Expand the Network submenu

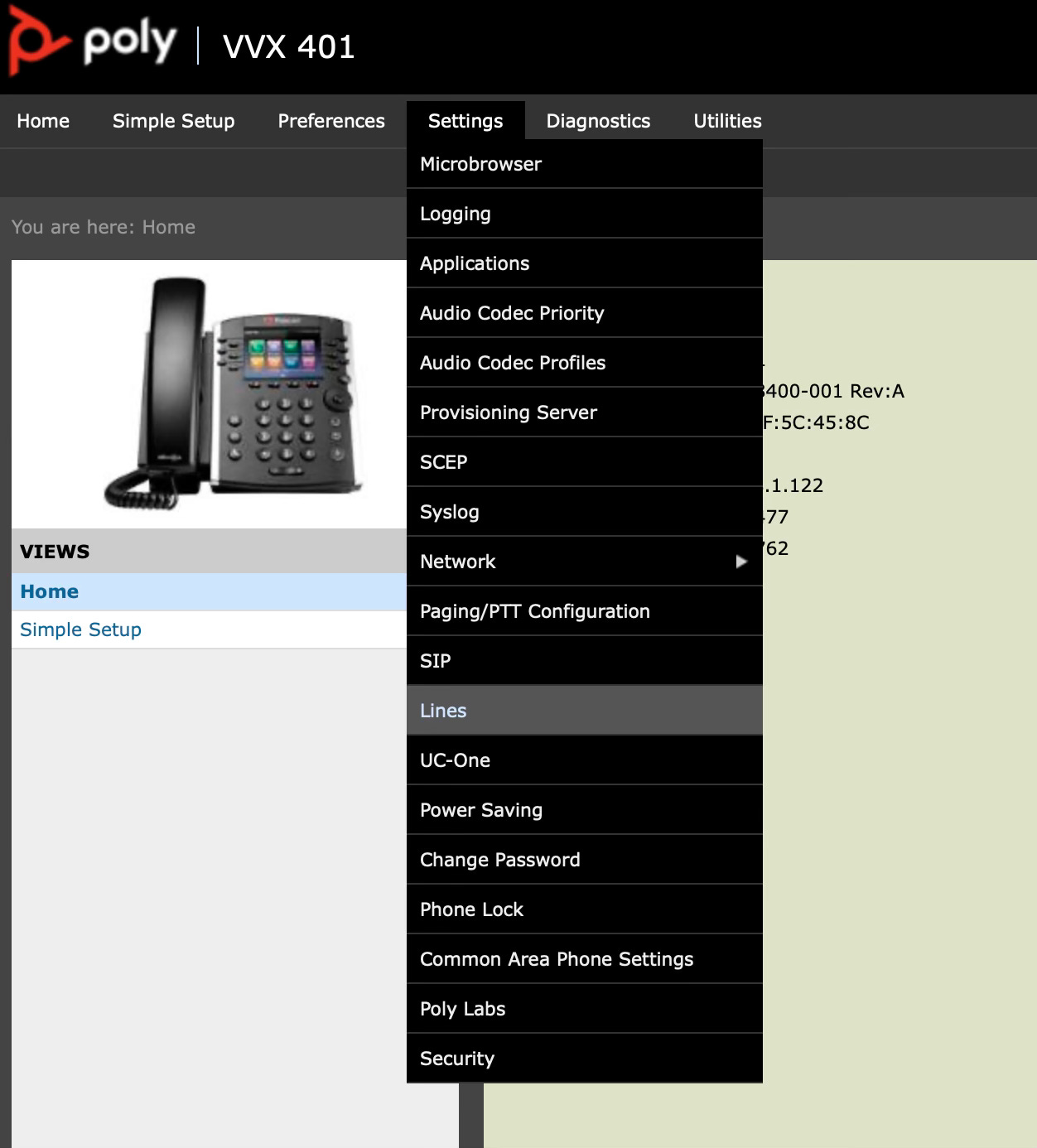[580, 561]
